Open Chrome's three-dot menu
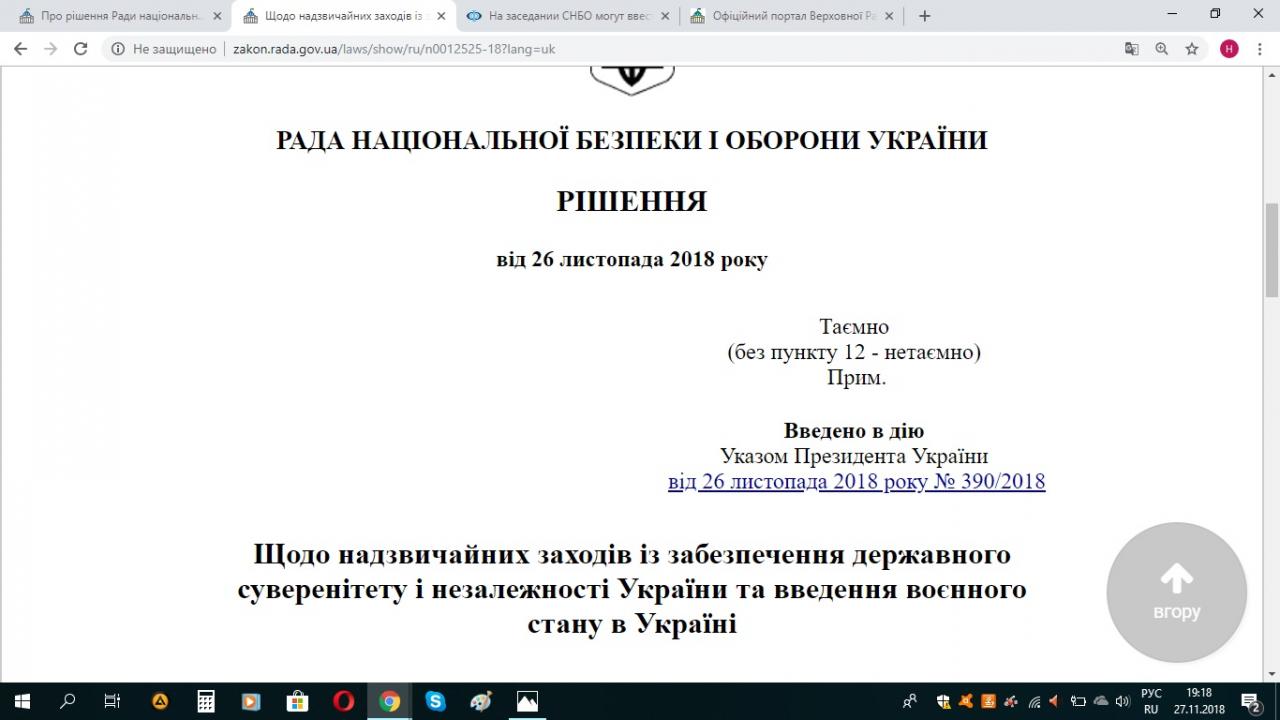 point(1259,48)
